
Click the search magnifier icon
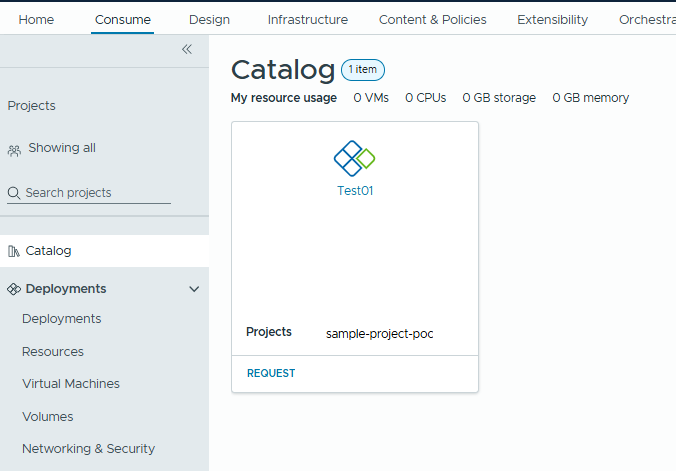[x=14, y=193]
